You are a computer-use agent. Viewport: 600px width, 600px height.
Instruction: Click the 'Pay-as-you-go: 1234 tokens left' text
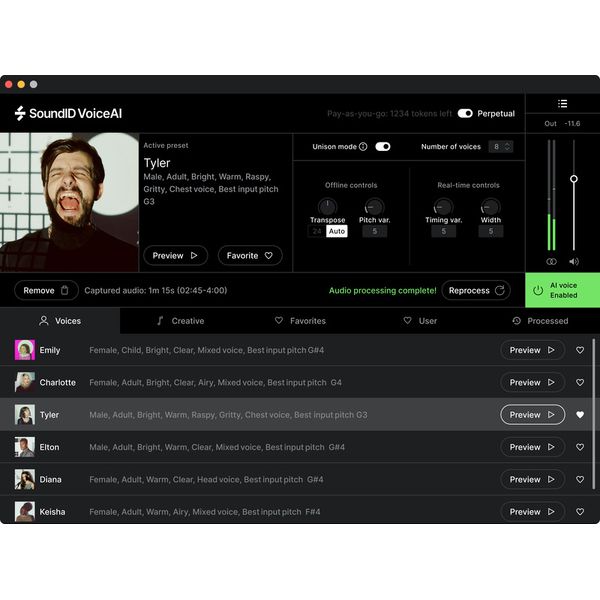[389, 114]
